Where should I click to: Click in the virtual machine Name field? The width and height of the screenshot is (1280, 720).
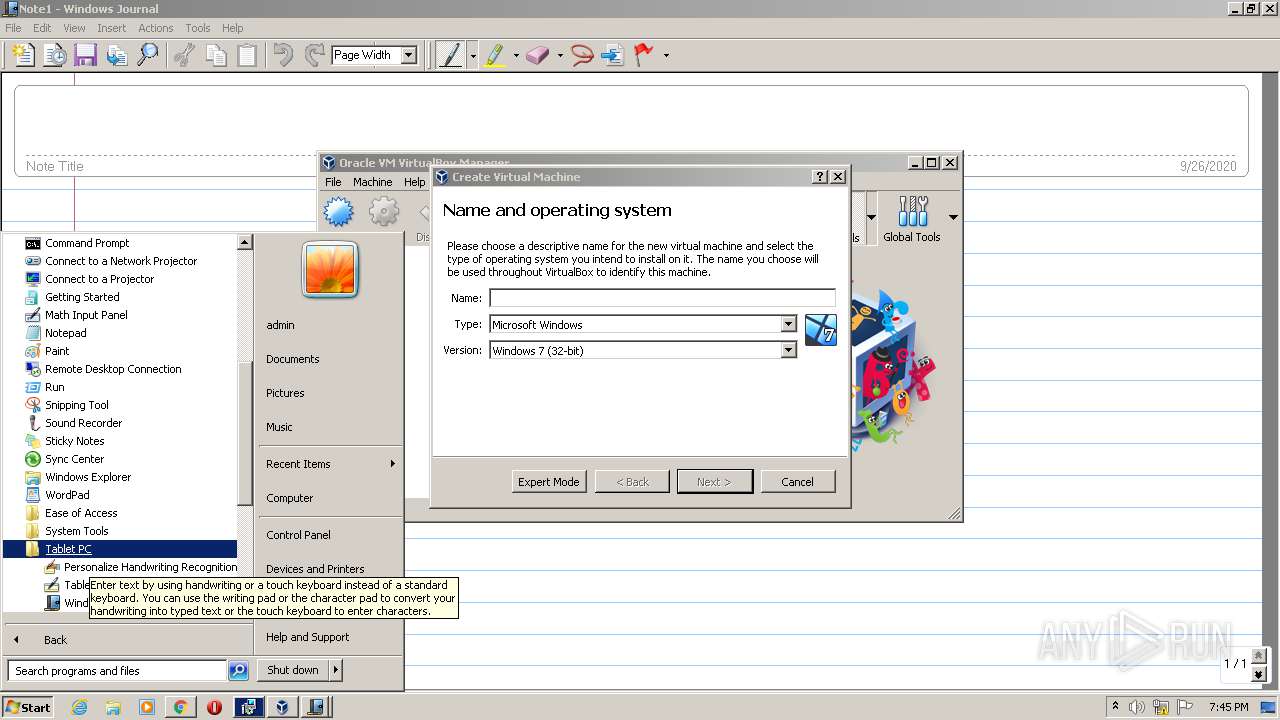pos(662,298)
